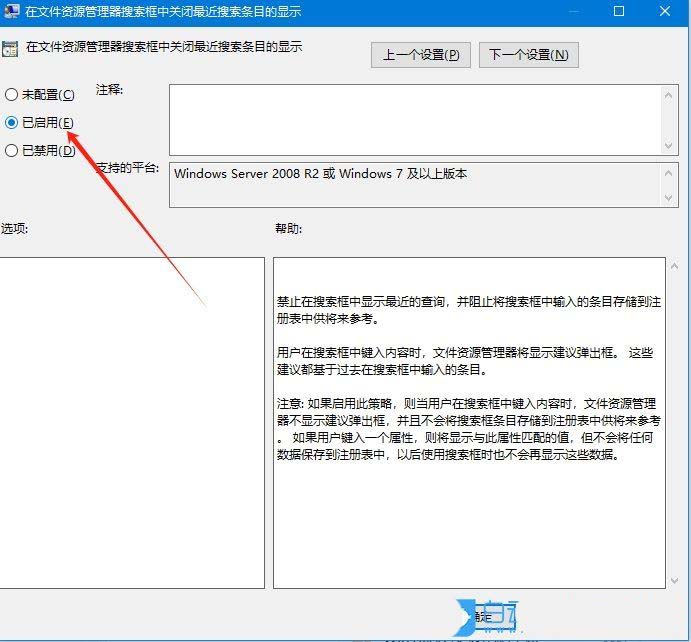Screen dimensions: 691x642
Task: Click the up arrow of the comment scrollbar
Action: tap(669, 95)
